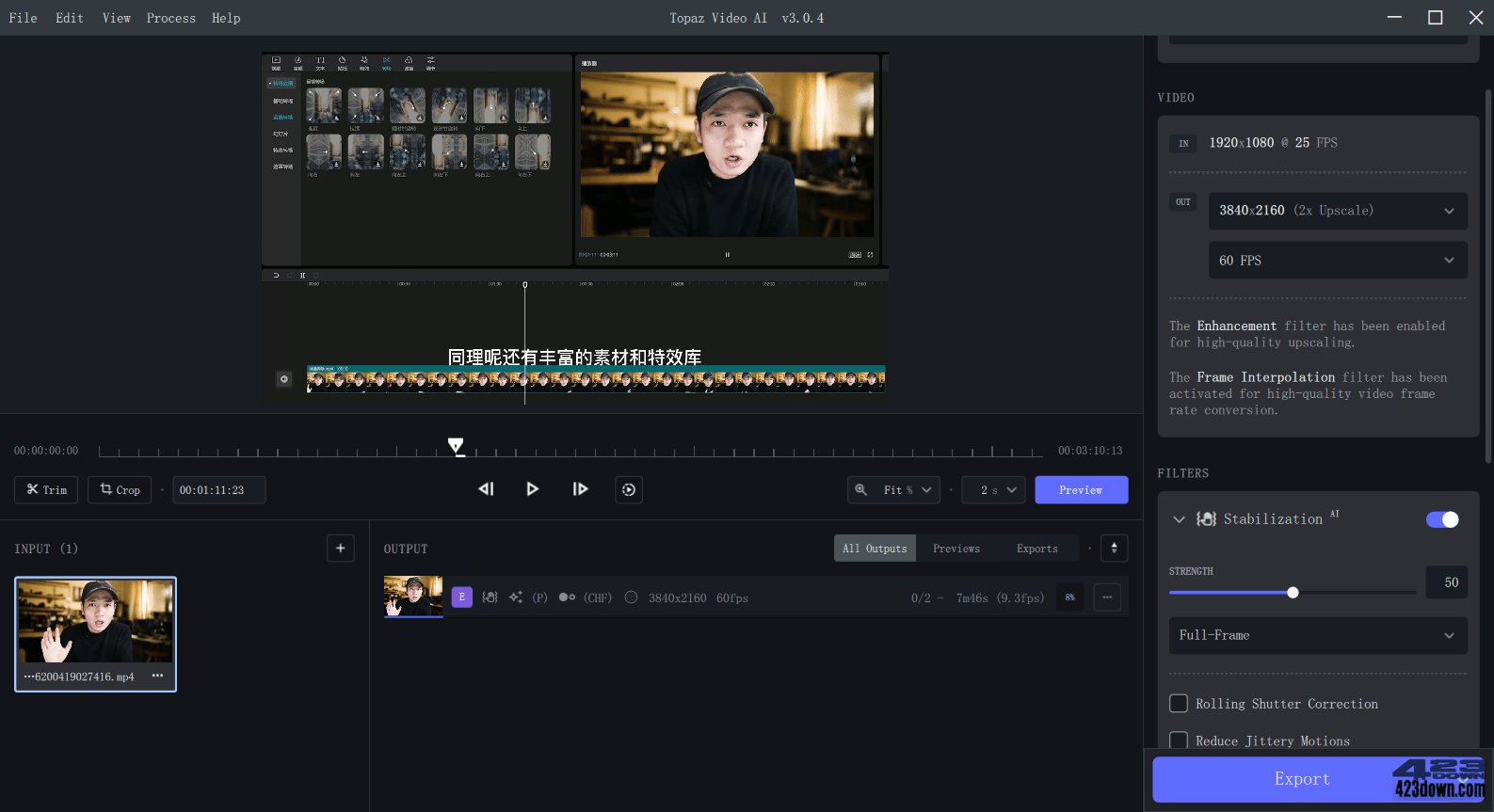Click the Trim button
Screen dimensions: 1494x812
[x=46, y=490]
